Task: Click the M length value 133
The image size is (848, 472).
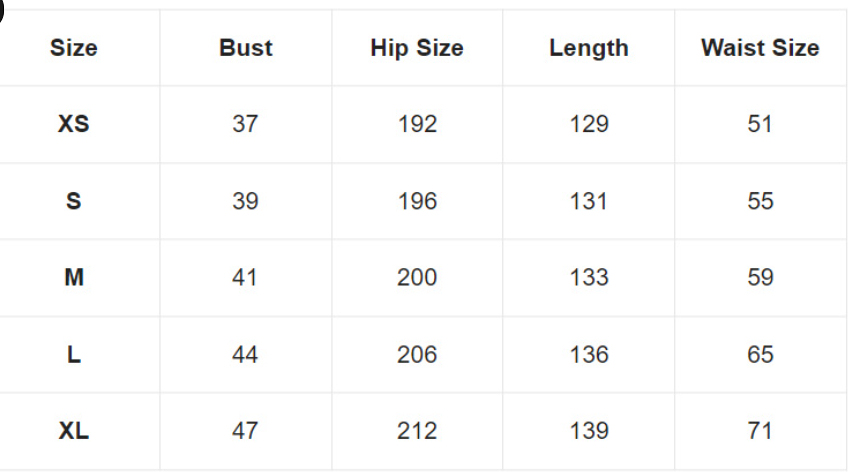Action: tap(588, 277)
